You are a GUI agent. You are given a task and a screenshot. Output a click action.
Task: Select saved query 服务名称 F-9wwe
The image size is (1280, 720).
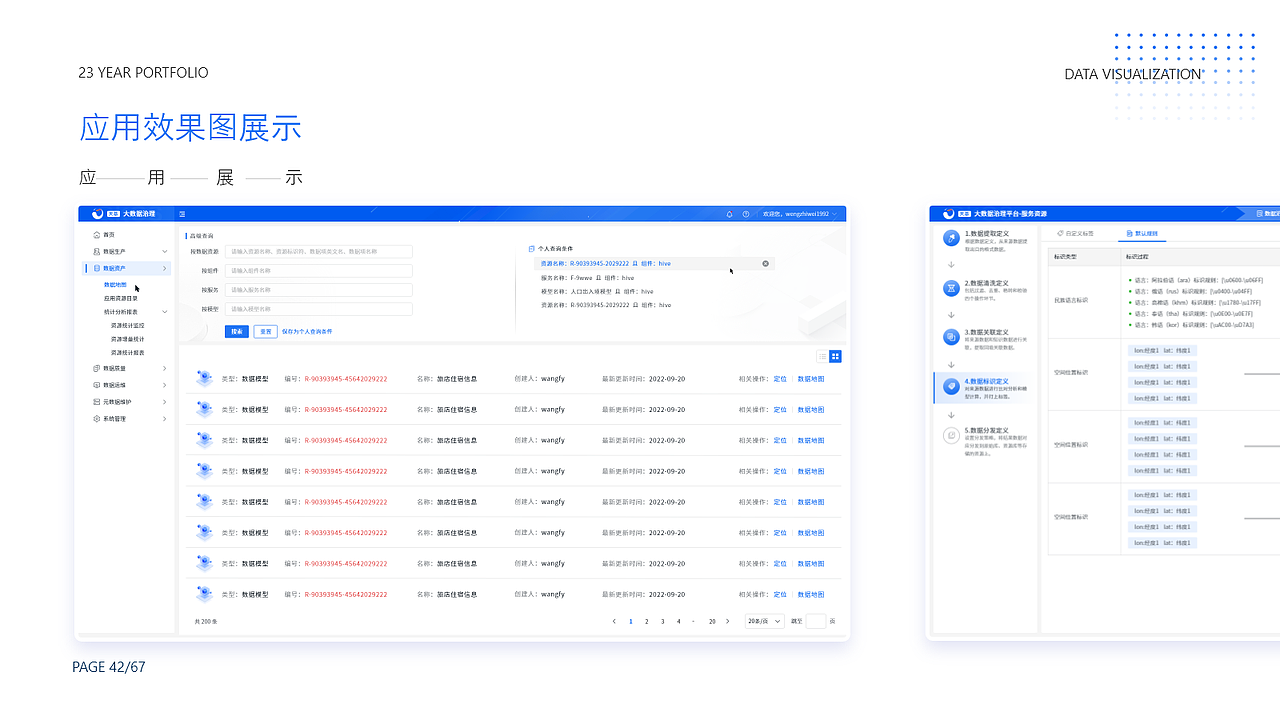588,277
